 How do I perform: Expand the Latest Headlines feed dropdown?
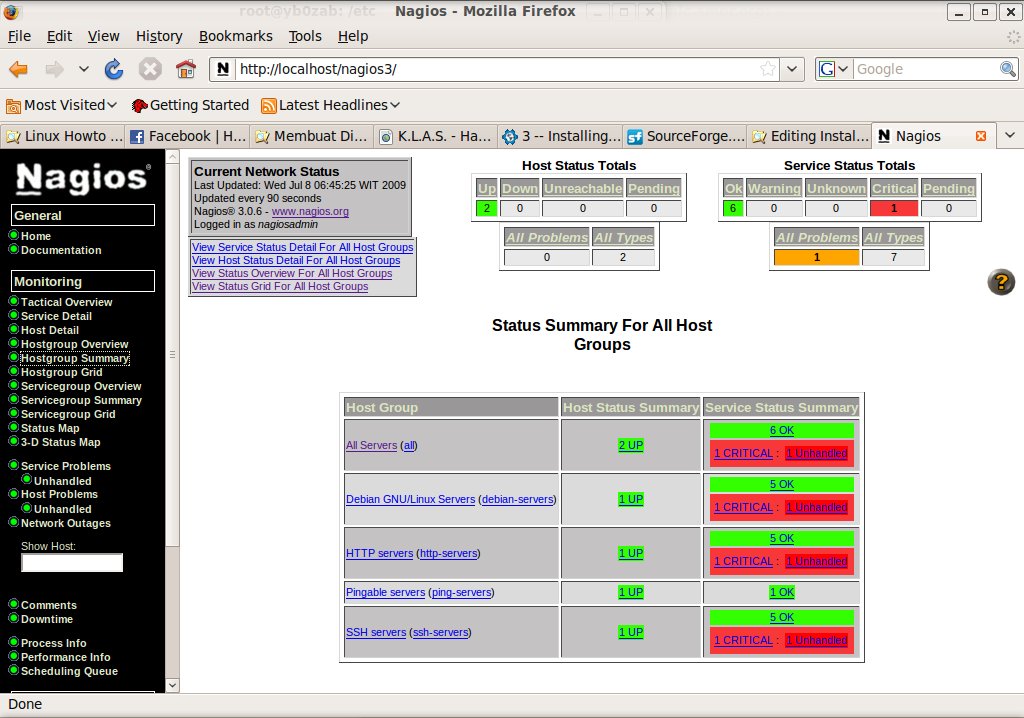[x=331, y=105]
